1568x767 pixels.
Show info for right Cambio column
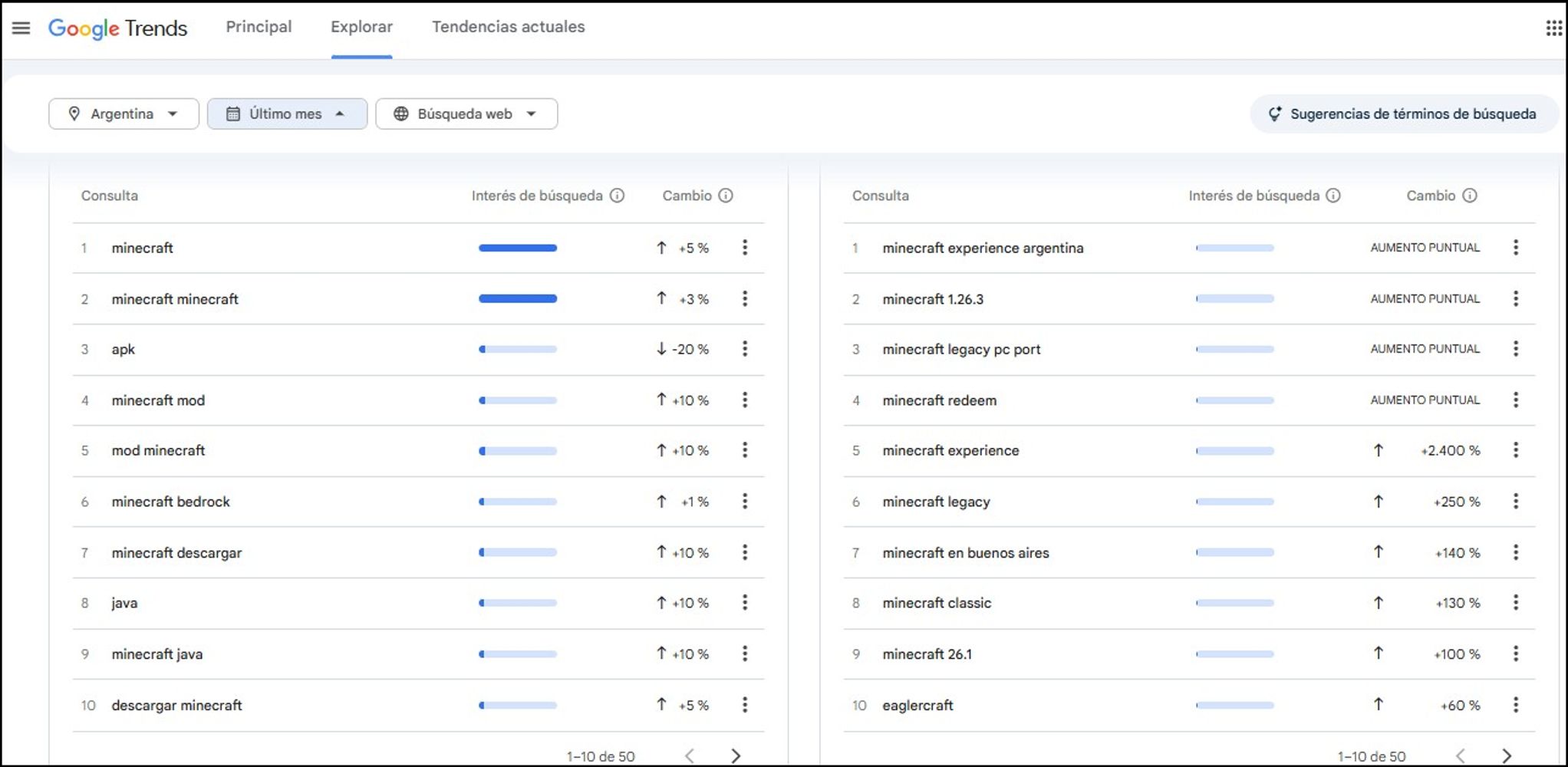tap(1470, 196)
